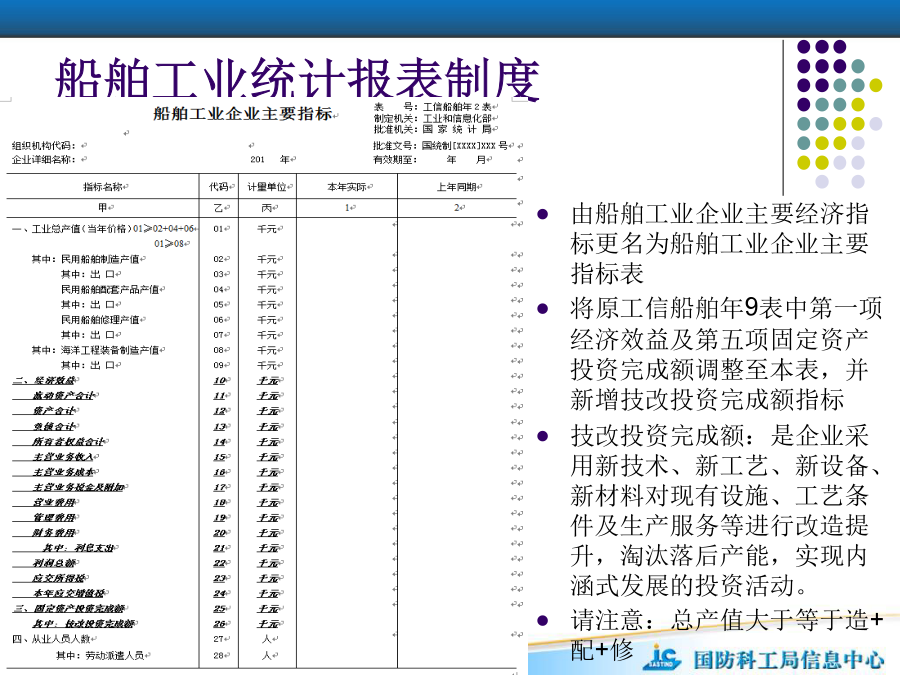
Task: Click the code cell '03'
Action: pyautogui.click(x=219, y=274)
